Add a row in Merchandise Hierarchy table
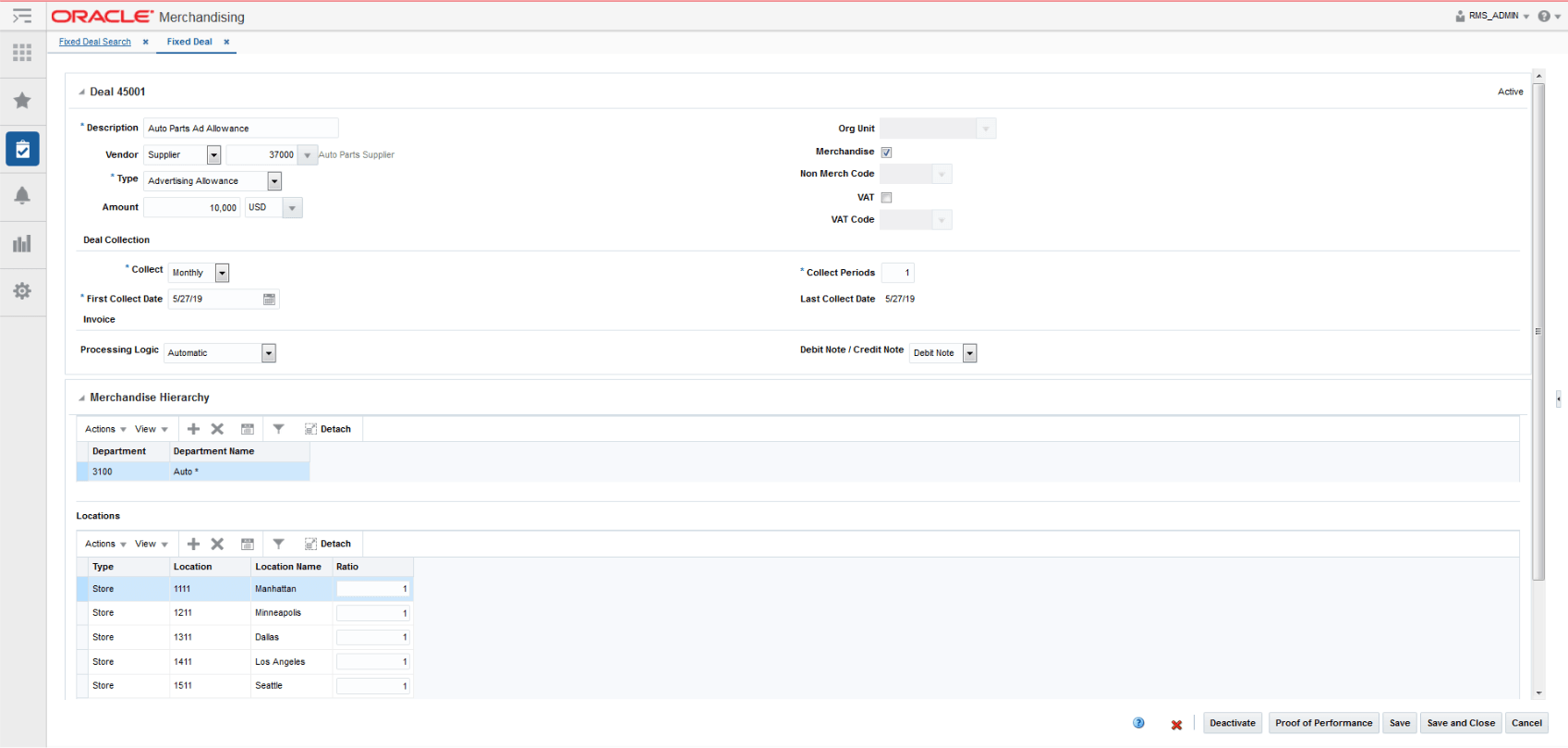Image resolution: width=1568 pixels, height=748 pixels. click(193, 429)
